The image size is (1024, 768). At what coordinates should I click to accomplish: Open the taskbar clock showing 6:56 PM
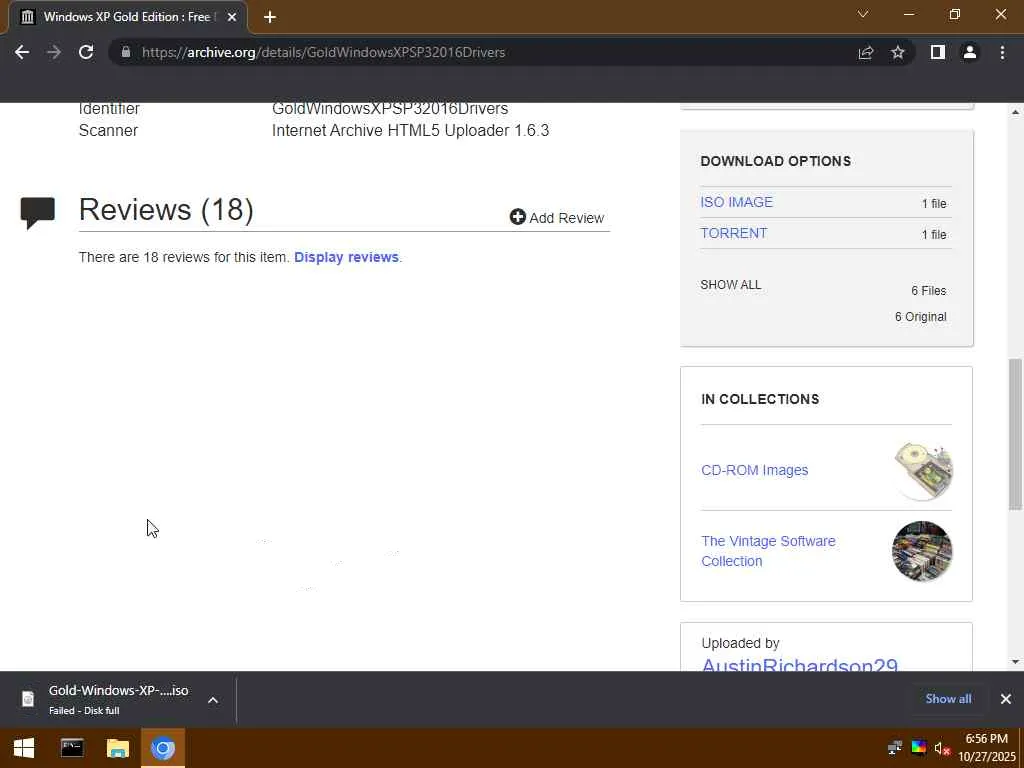pos(987,747)
